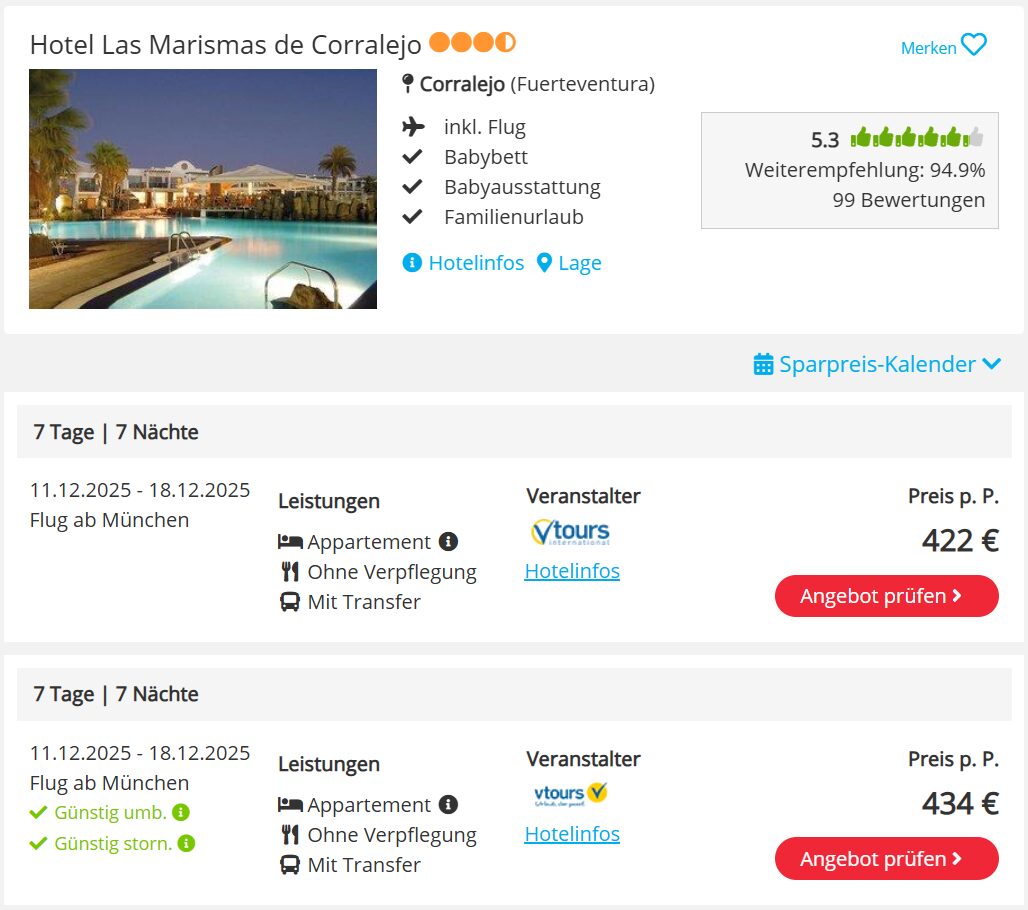Image resolution: width=1028 pixels, height=910 pixels.
Task: Click Hotelinfos link under first Veranstalter
Action: coord(572,571)
